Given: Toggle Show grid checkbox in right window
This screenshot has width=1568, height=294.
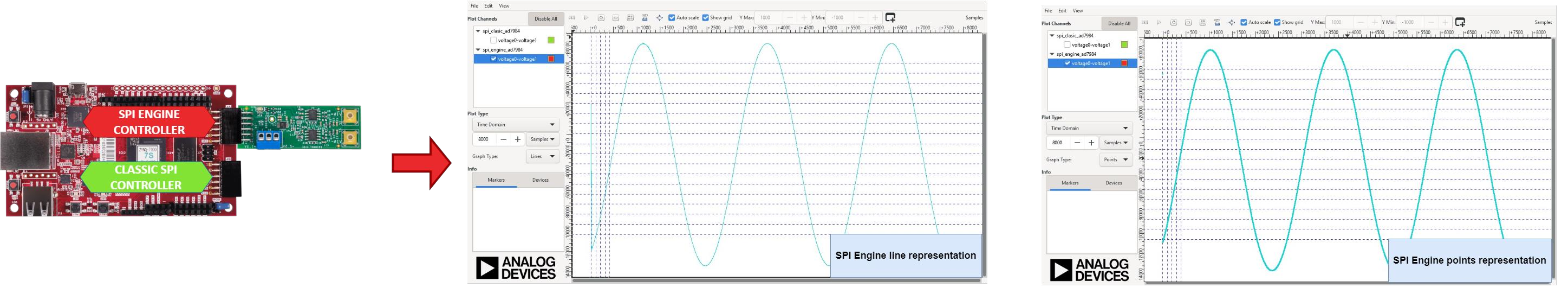Looking at the screenshot, I should pyautogui.click(x=1277, y=23).
